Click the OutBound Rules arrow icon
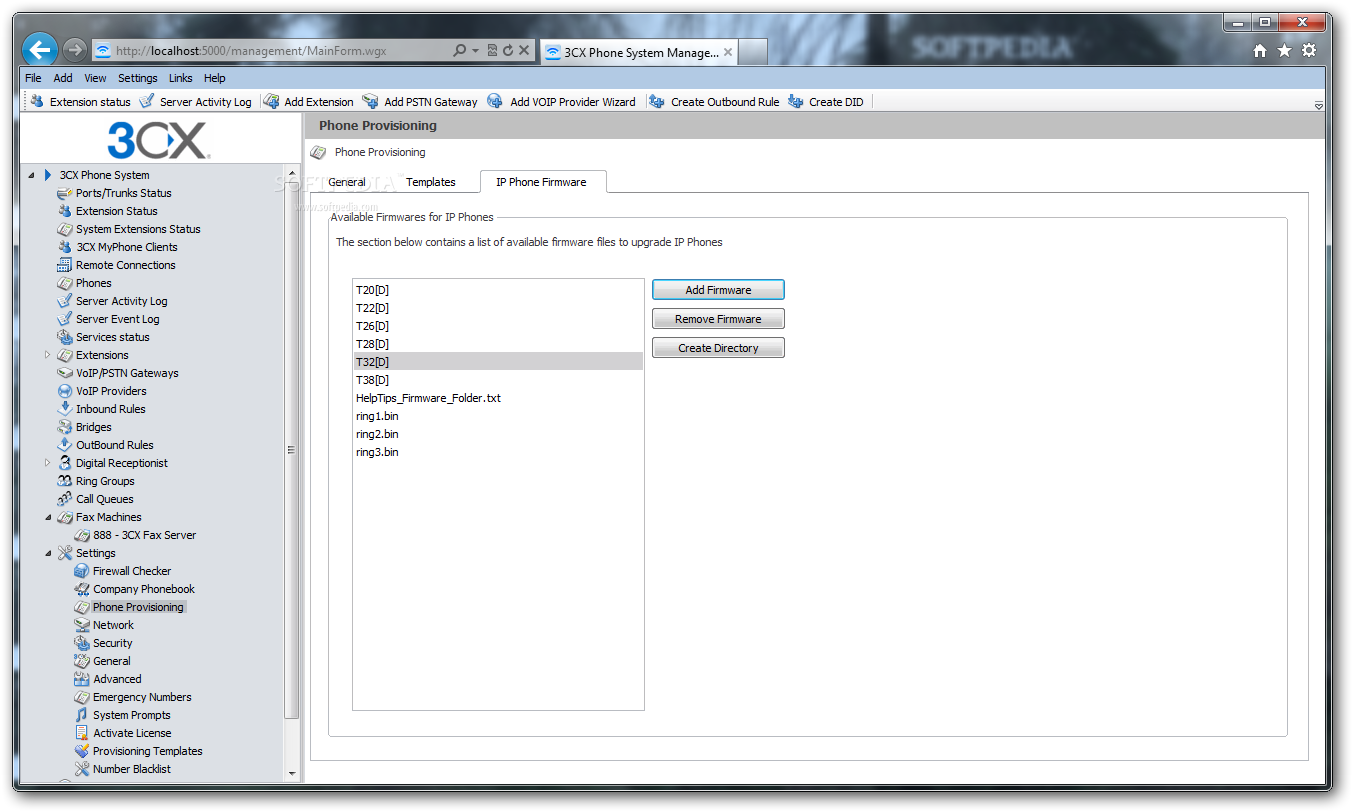 [65, 445]
